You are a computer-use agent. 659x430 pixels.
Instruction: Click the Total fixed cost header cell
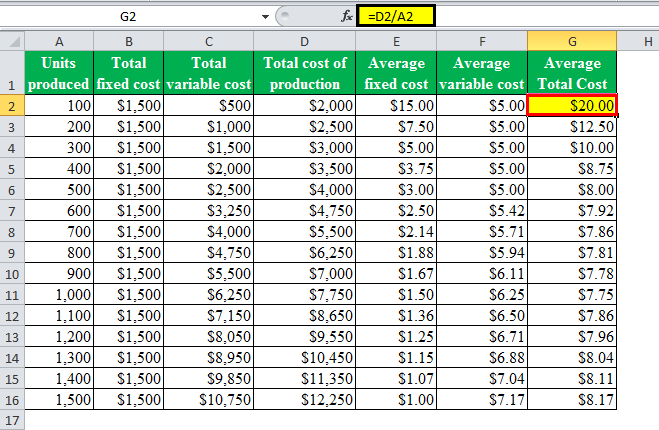point(129,73)
